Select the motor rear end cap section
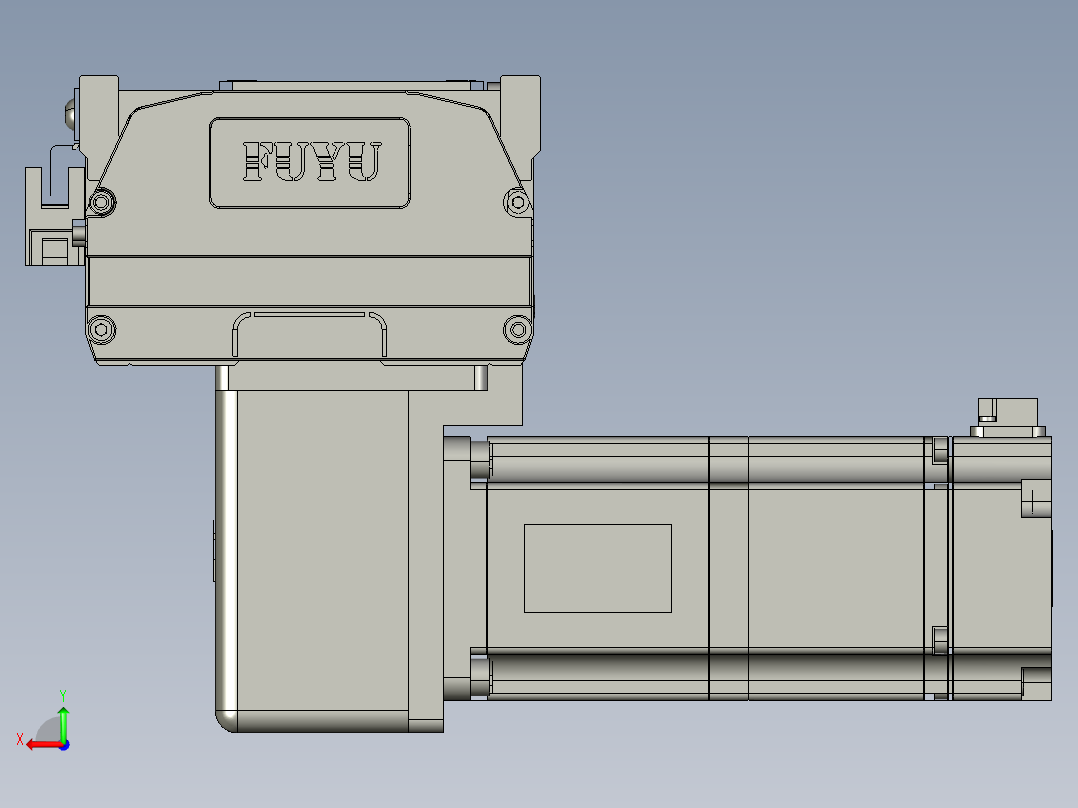 click(1001, 568)
